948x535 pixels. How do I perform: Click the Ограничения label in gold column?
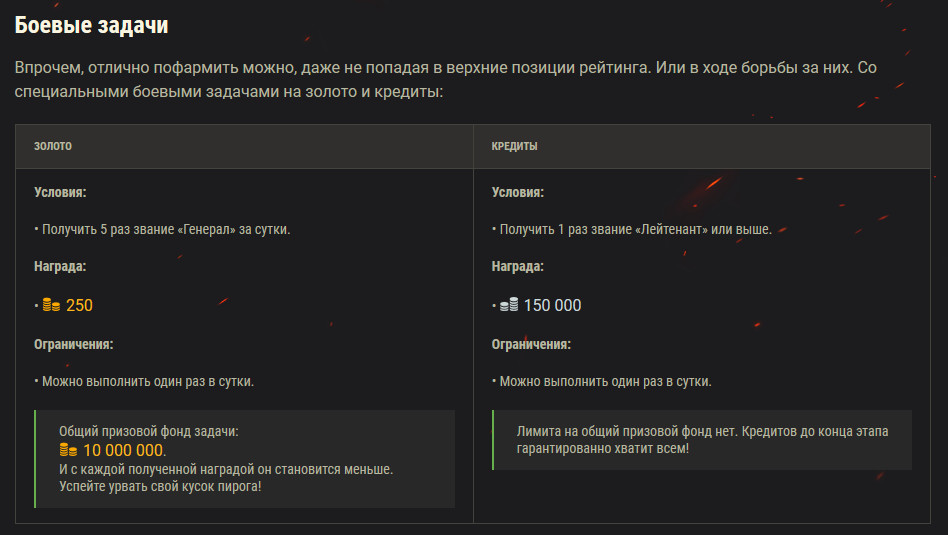point(73,344)
